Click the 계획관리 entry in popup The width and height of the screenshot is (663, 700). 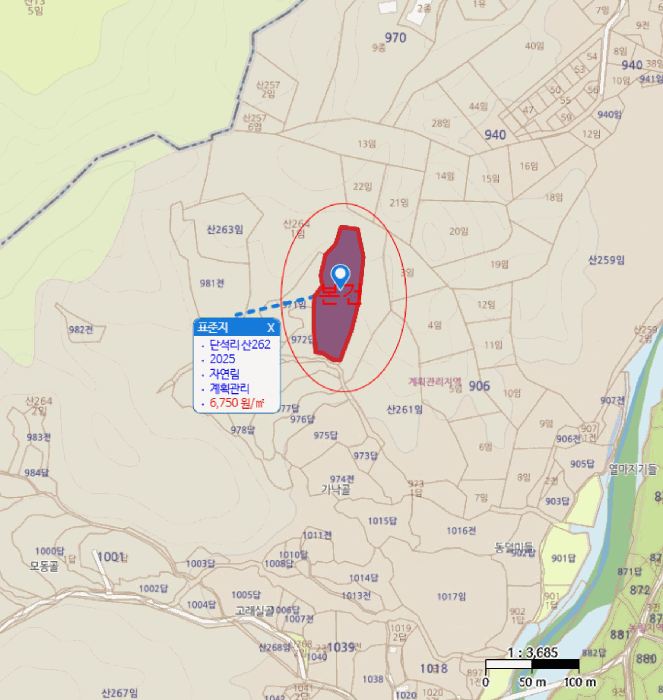coord(229,388)
